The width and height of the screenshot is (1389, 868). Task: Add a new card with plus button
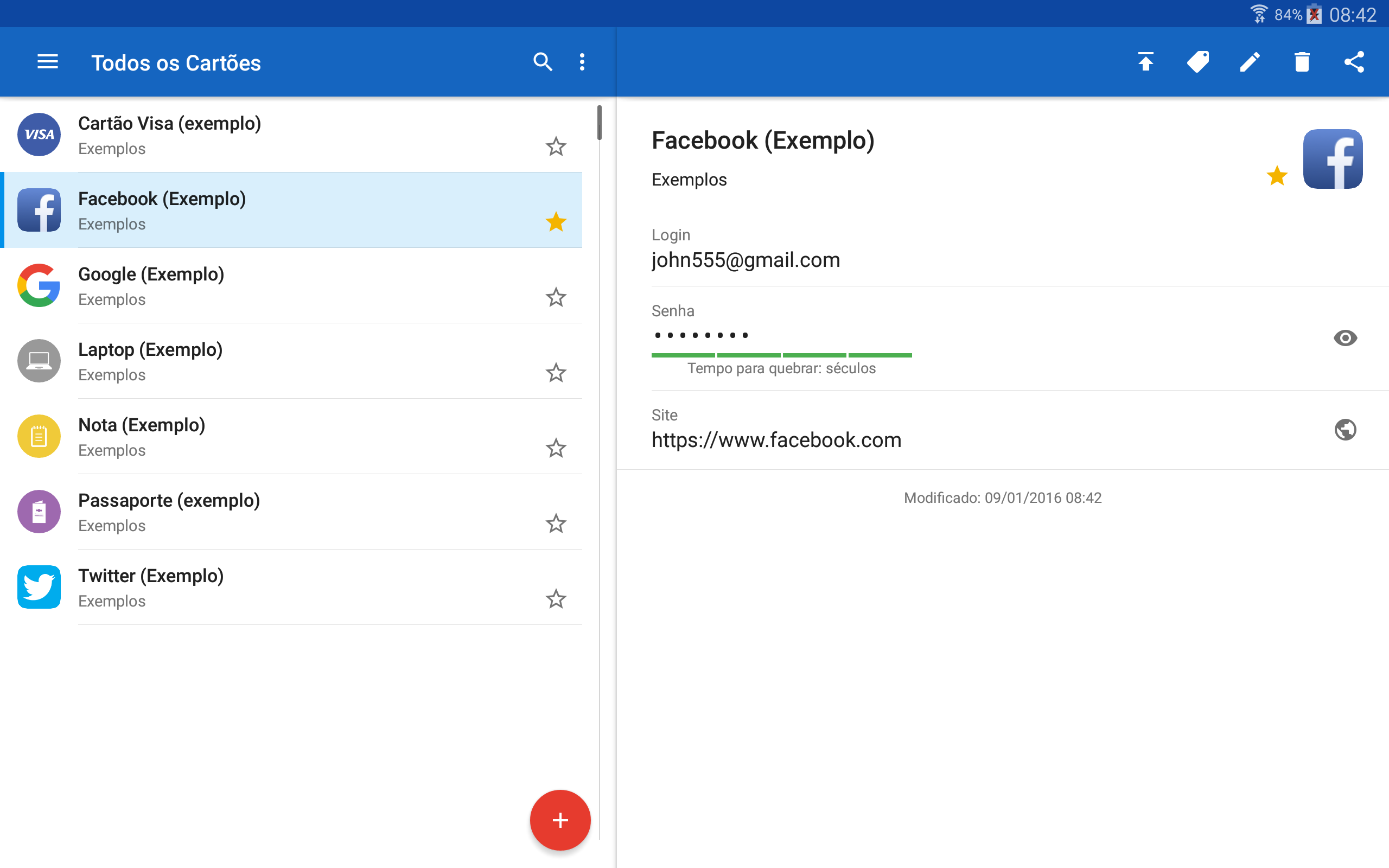(560, 820)
